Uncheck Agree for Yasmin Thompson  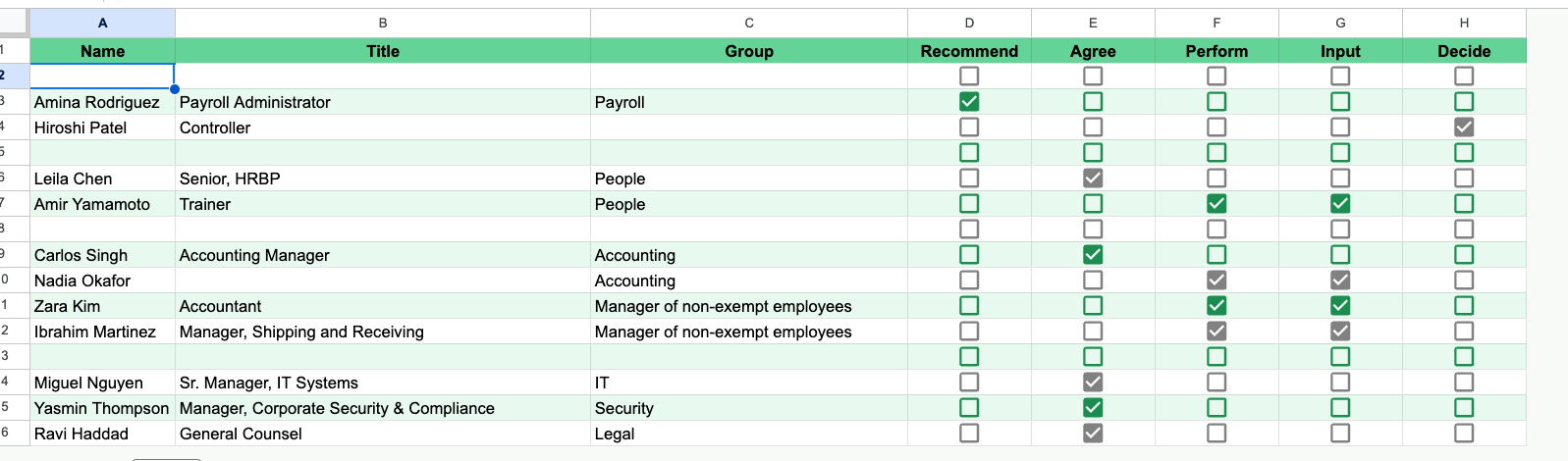click(1093, 407)
